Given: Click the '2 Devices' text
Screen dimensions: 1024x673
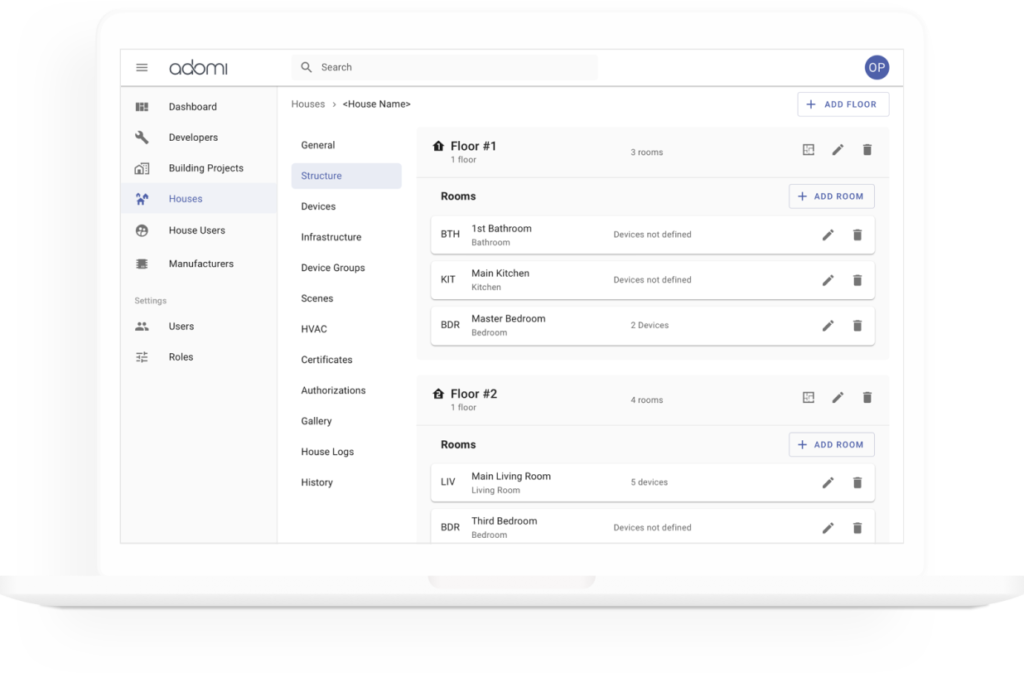Looking at the screenshot, I should pyautogui.click(x=649, y=325).
